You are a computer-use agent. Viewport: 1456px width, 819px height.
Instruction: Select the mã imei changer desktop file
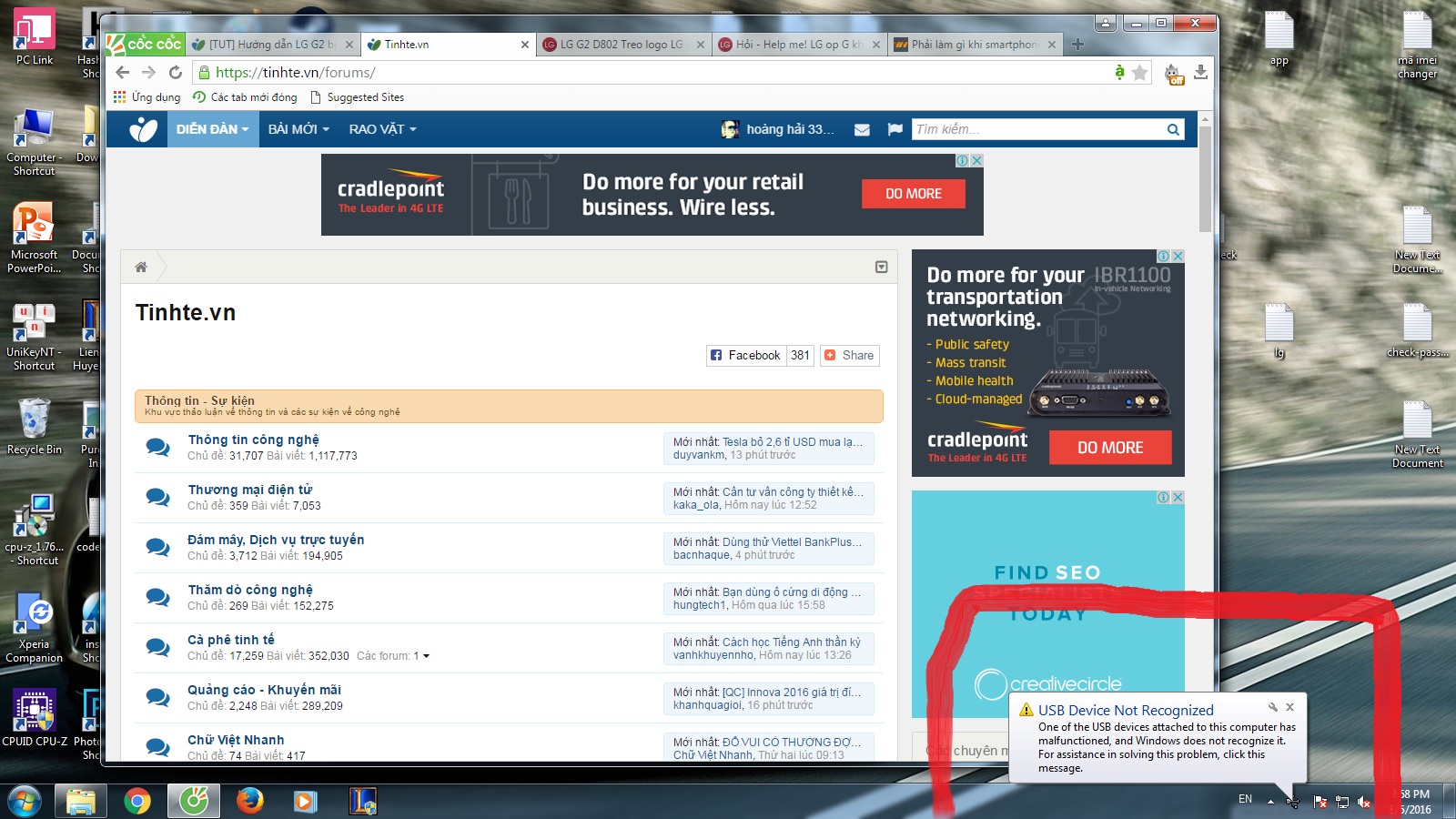(x=1417, y=44)
